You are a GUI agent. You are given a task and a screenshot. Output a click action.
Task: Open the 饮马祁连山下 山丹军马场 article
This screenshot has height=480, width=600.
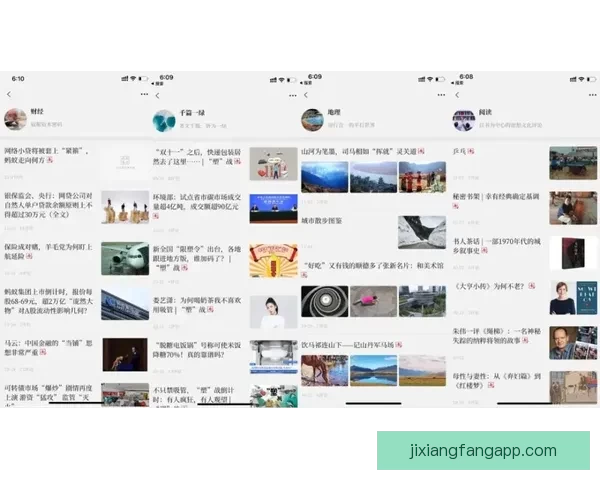click(x=351, y=345)
